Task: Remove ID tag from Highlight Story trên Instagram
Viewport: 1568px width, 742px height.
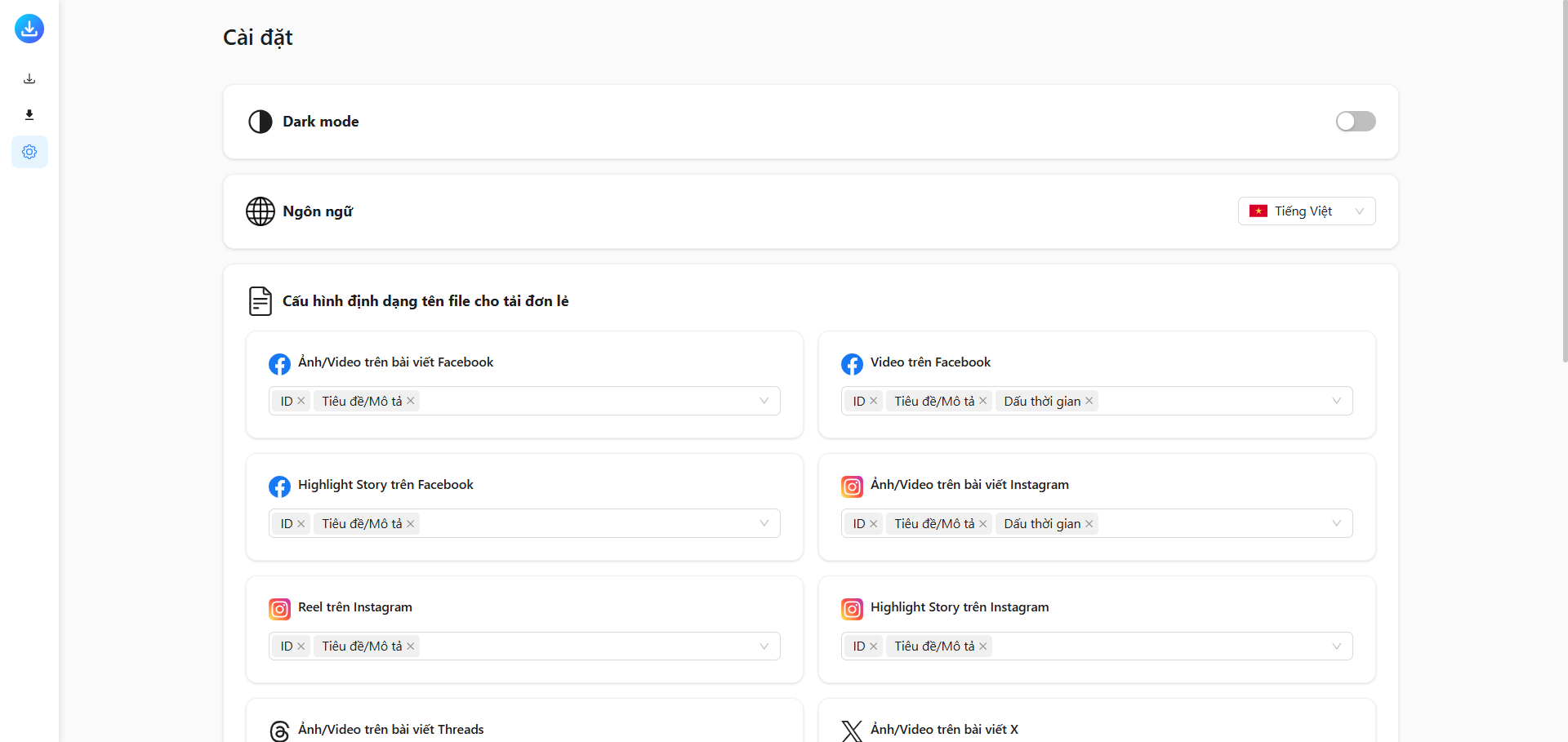Action: coord(874,646)
